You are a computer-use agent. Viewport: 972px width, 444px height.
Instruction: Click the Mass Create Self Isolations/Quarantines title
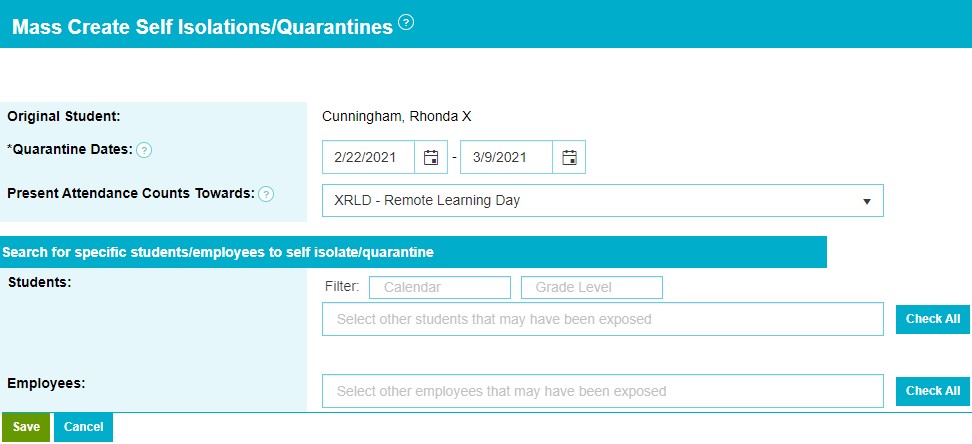[x=202, y=27]
